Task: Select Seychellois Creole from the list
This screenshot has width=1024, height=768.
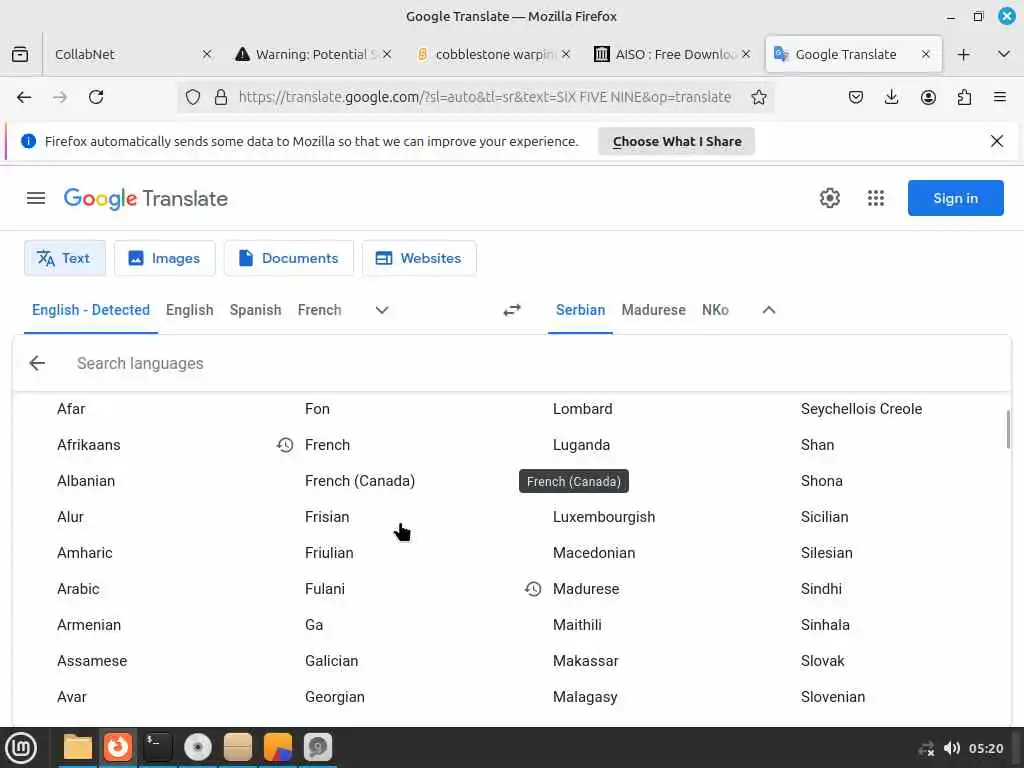Action: (861, 409)
